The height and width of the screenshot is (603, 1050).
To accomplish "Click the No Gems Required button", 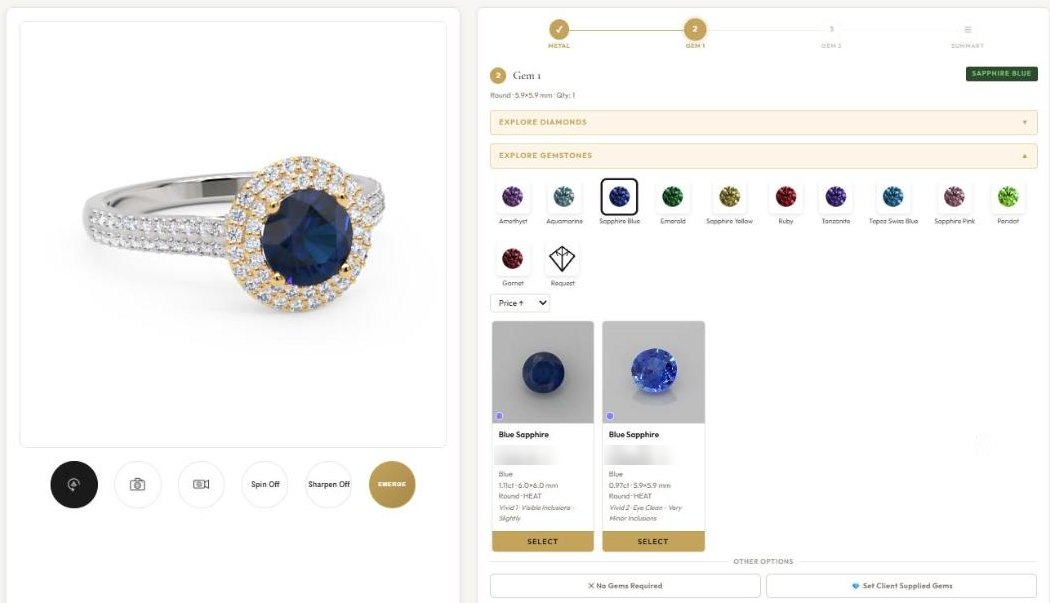I will click(625, 586).
